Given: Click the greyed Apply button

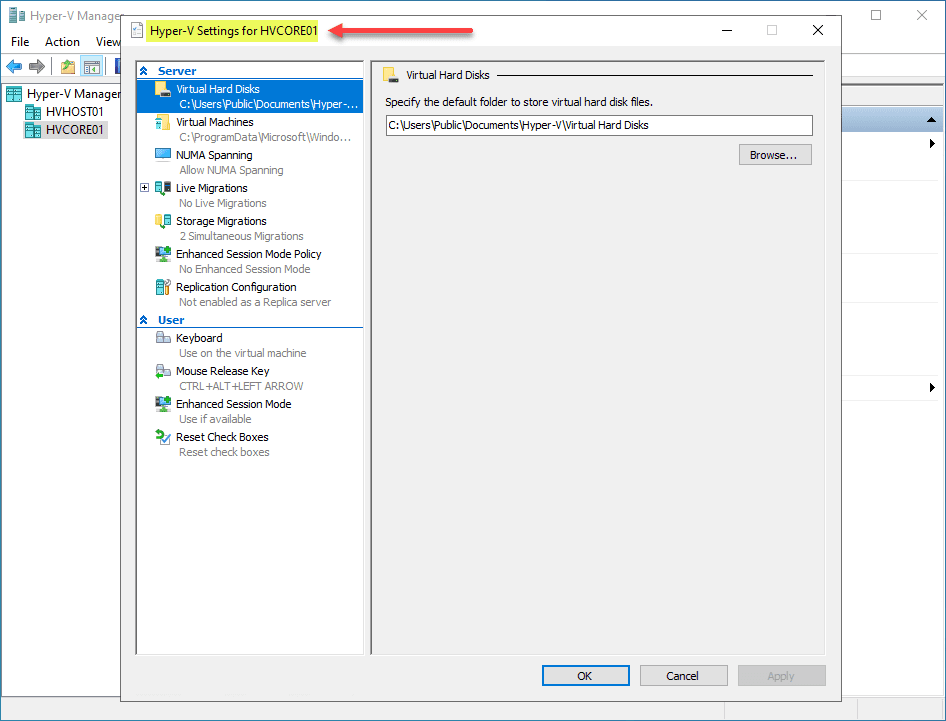Looking at the screenshot, I should coord(781,676).
